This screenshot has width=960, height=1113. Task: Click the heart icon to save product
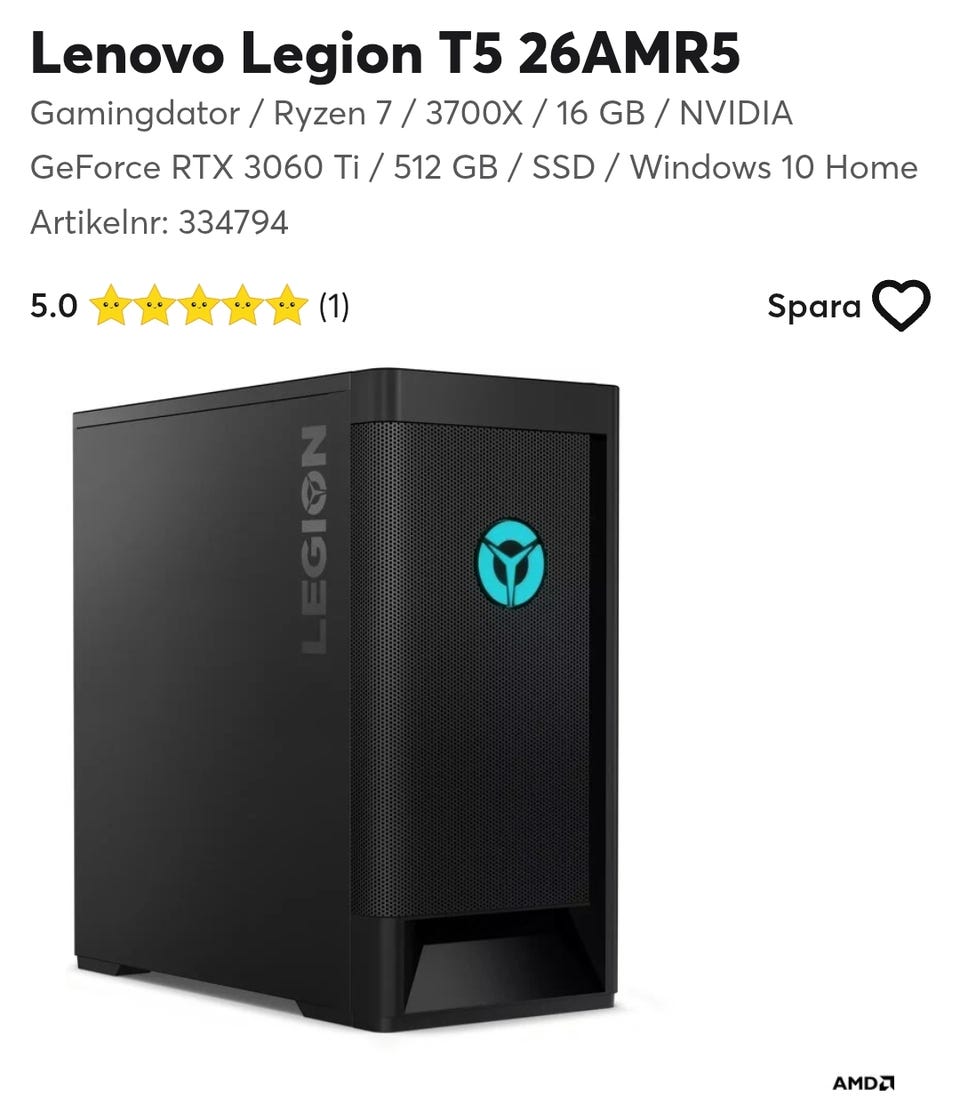901,305
